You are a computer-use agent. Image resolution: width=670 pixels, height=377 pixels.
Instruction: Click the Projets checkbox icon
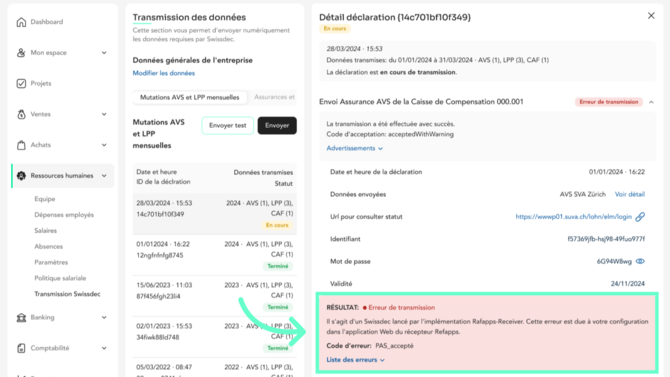point(21,83)
